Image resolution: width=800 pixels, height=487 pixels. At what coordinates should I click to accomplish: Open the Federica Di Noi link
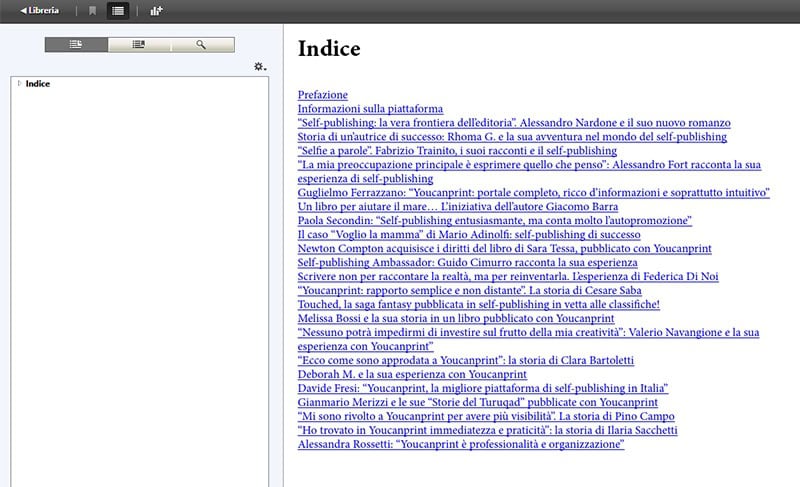508,276
